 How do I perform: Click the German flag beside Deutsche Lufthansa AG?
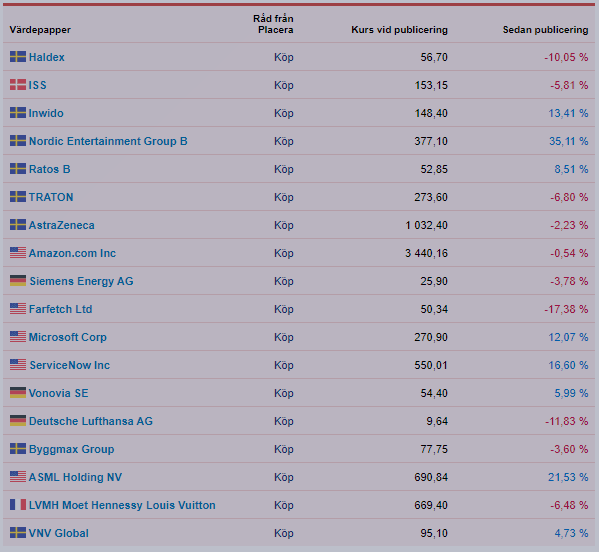coord(18,421)
